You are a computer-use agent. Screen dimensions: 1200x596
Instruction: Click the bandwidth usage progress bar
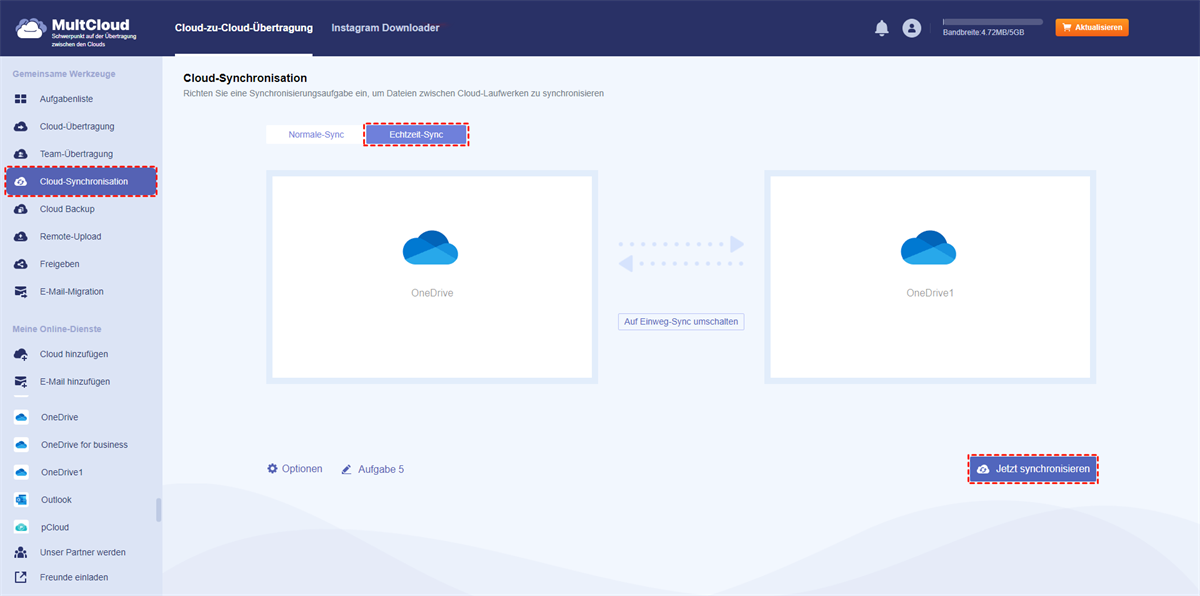click(993, 21)
